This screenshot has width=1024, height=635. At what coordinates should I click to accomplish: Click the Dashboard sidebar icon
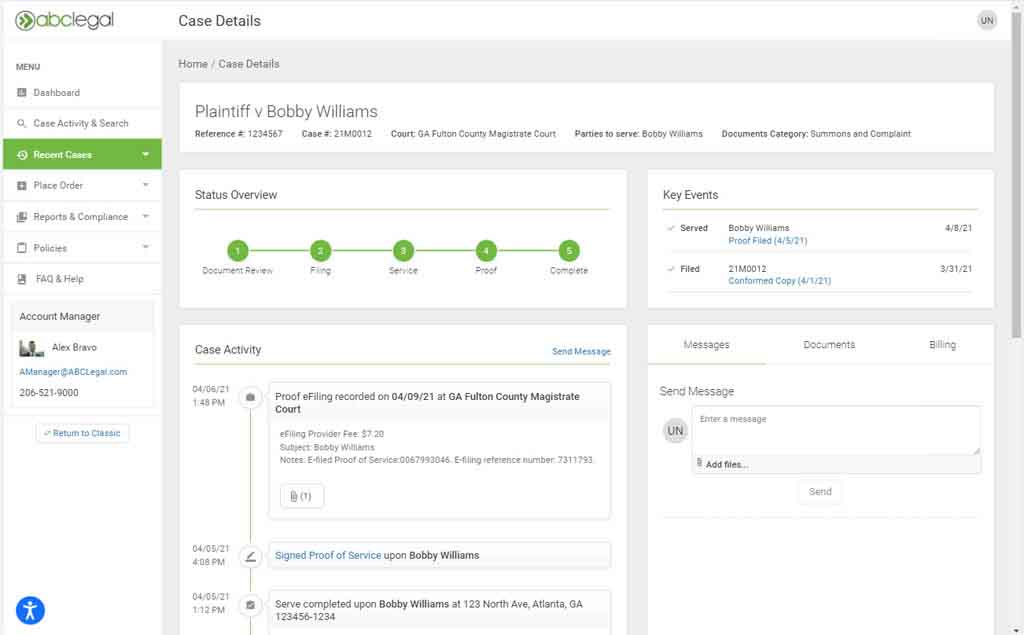point(22,93)
